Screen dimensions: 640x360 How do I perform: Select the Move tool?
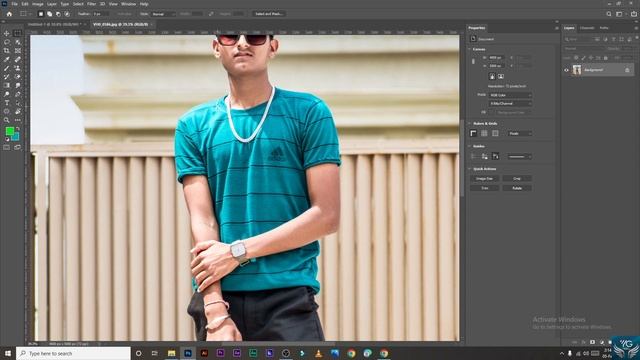pyautogui.click(x=7, y=33)
